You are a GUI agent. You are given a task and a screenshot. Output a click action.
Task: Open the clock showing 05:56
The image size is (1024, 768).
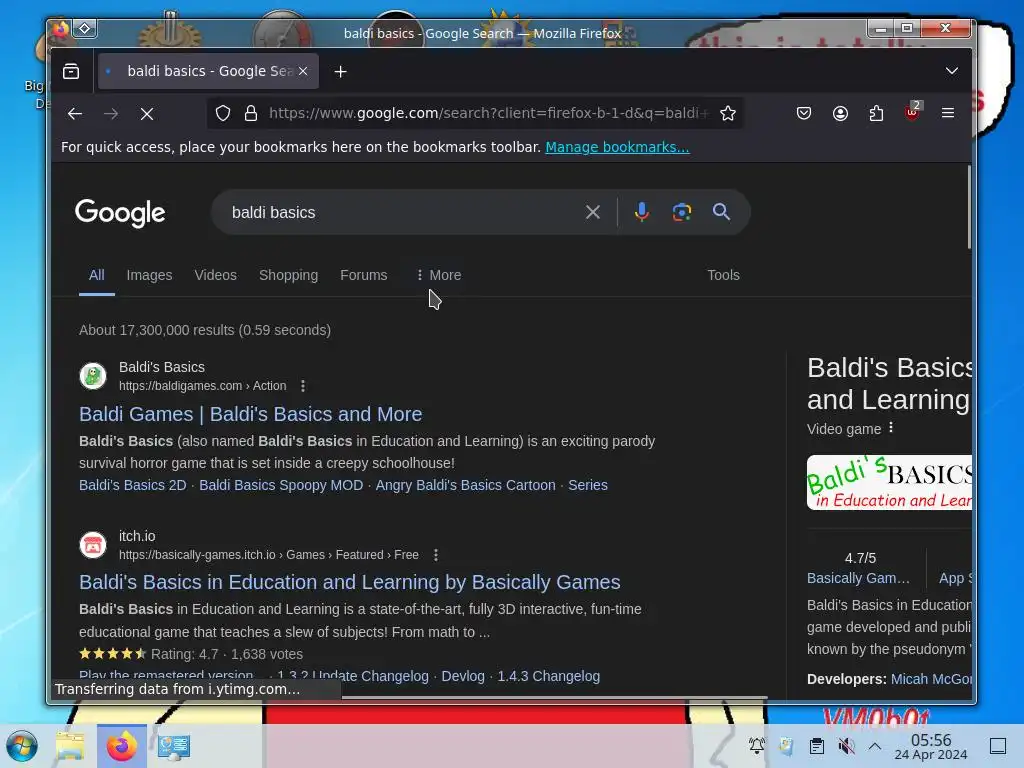coord(931,746)
